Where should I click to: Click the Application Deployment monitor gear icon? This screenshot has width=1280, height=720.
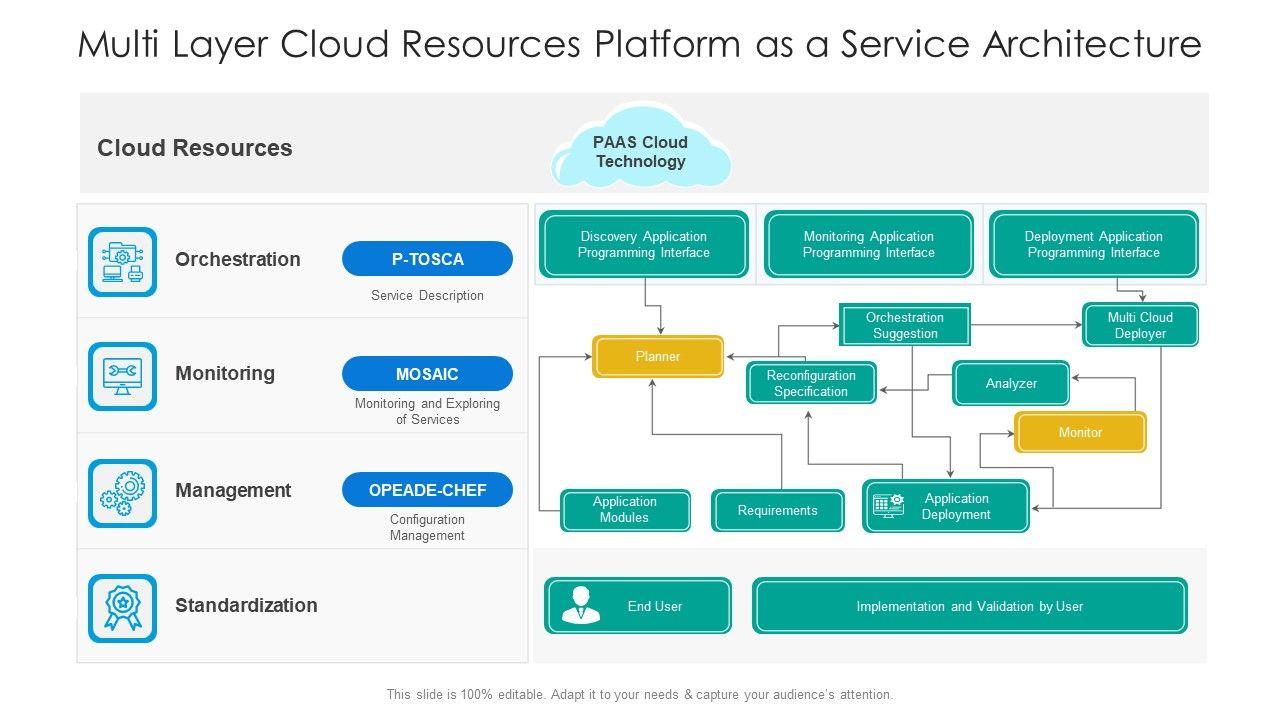tap(888, 506)
